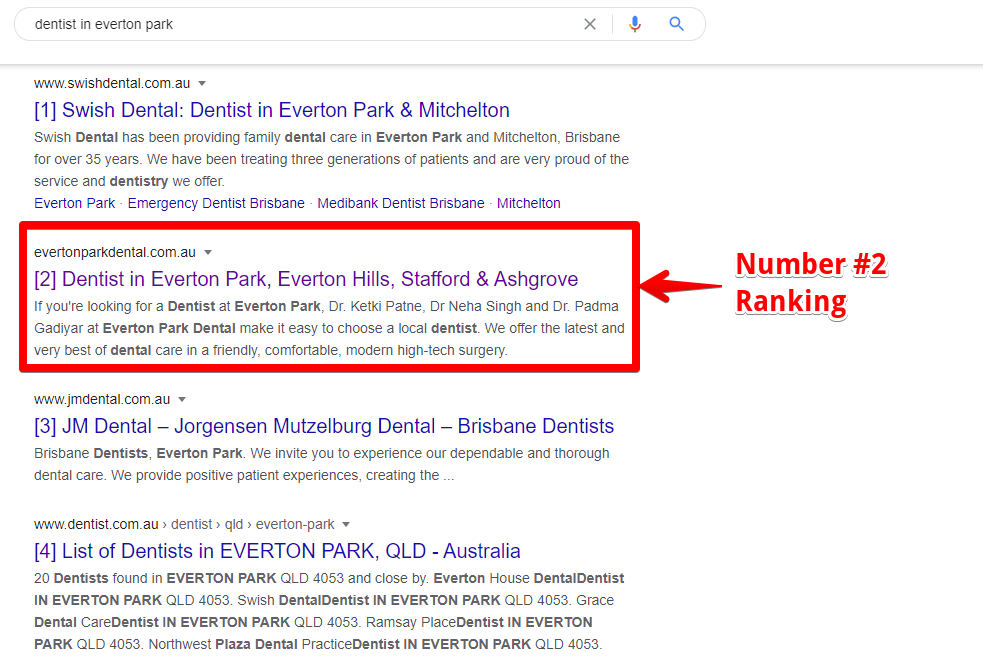Open the dropdown beside evertonparkdental.com.au
The height and width of the screenshot is (662, 983).
pos(207,252)
